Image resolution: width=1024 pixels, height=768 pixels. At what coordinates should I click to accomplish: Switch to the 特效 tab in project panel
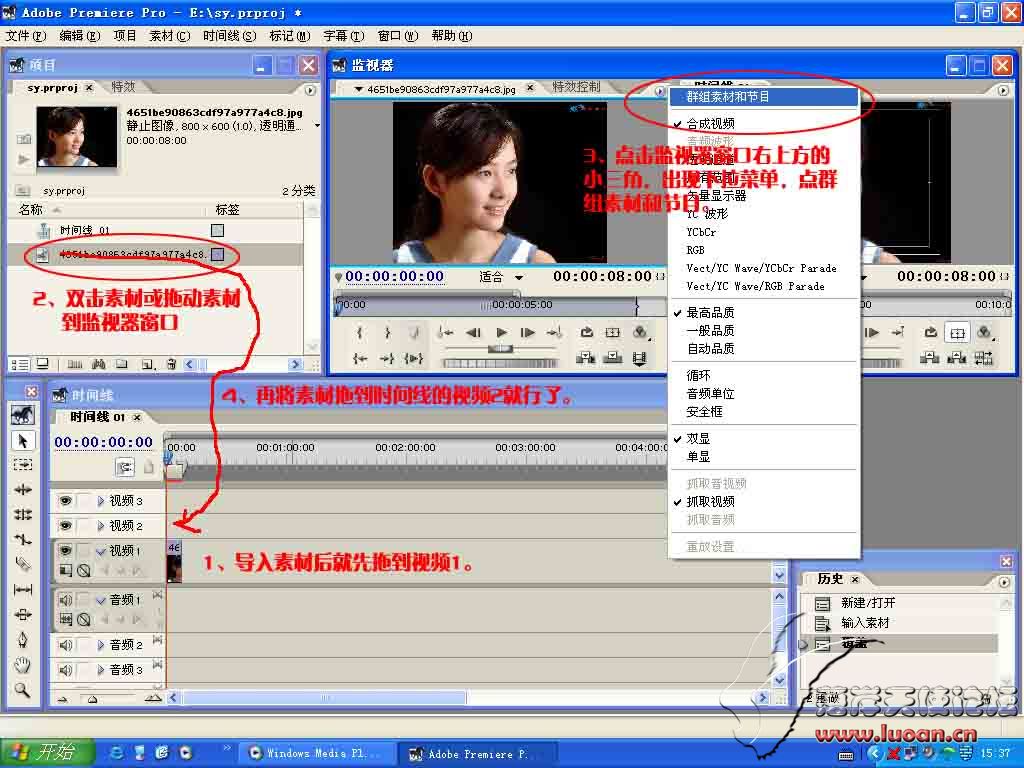click(x=123, y=86)
